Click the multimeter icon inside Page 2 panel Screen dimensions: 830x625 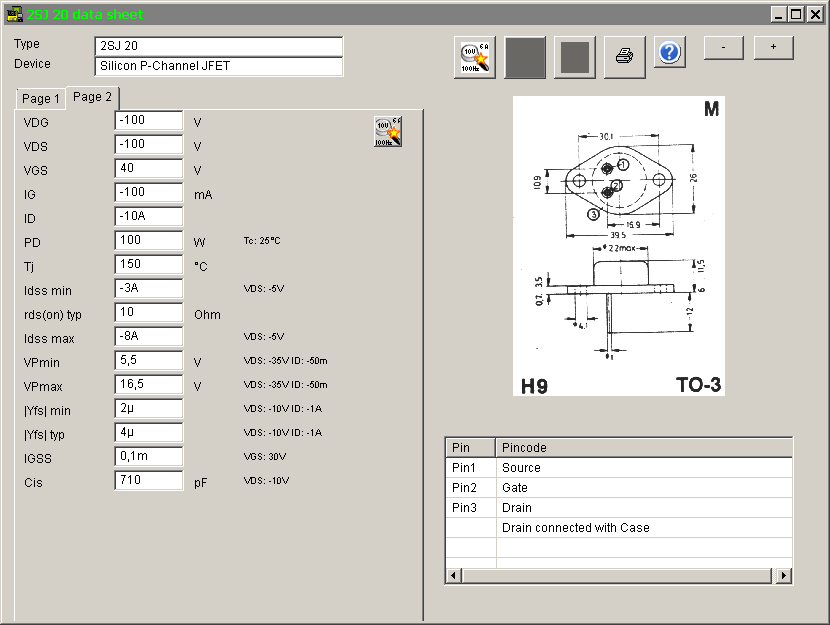click(388, 132)
